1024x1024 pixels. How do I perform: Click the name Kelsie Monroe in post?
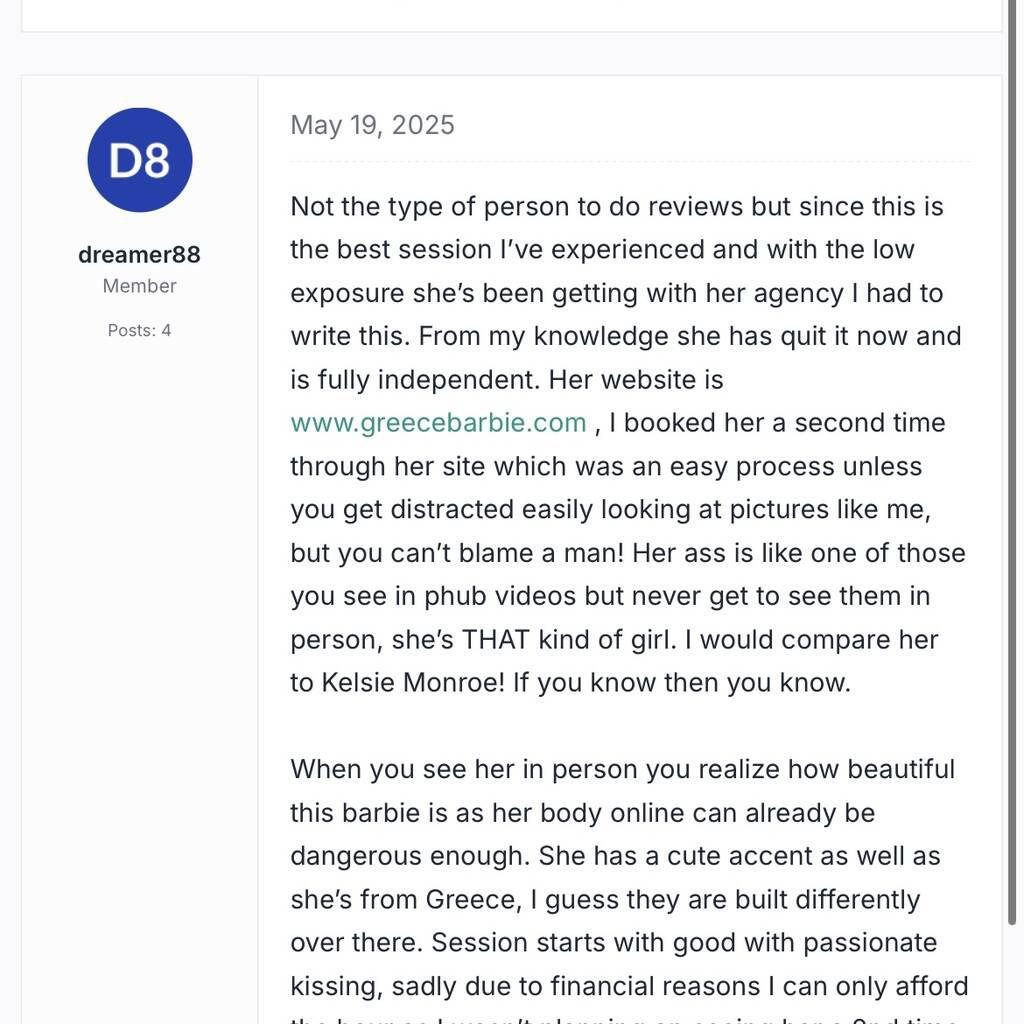point(412,683)
